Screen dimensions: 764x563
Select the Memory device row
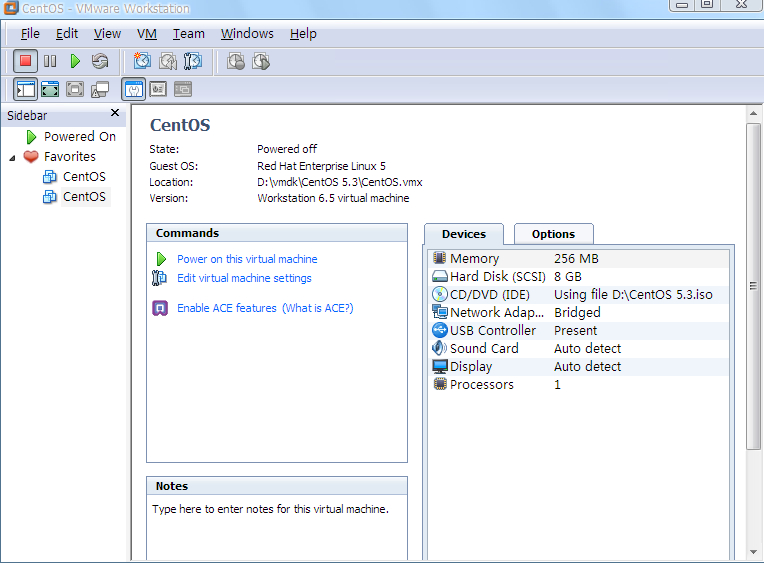click(579, 258)
